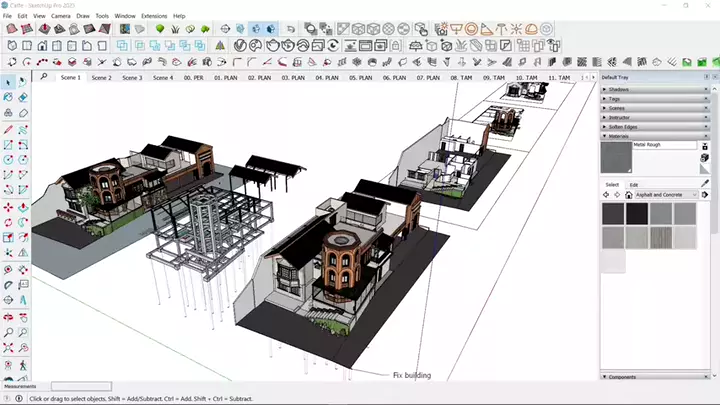Select the darkest asphalt material swatch

click(636, 213)
